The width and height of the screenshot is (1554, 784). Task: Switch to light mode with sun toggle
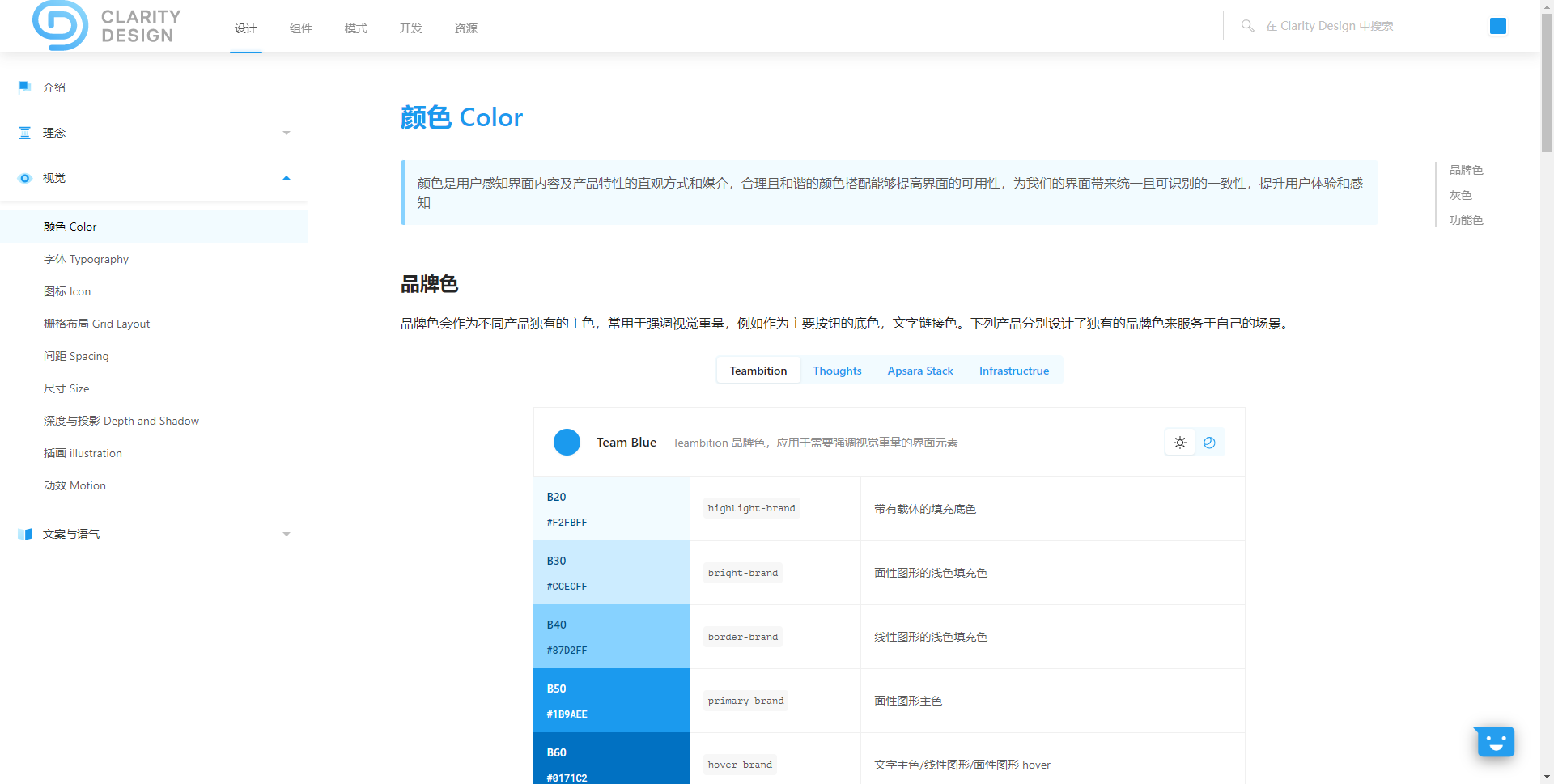click(1179, 443)
